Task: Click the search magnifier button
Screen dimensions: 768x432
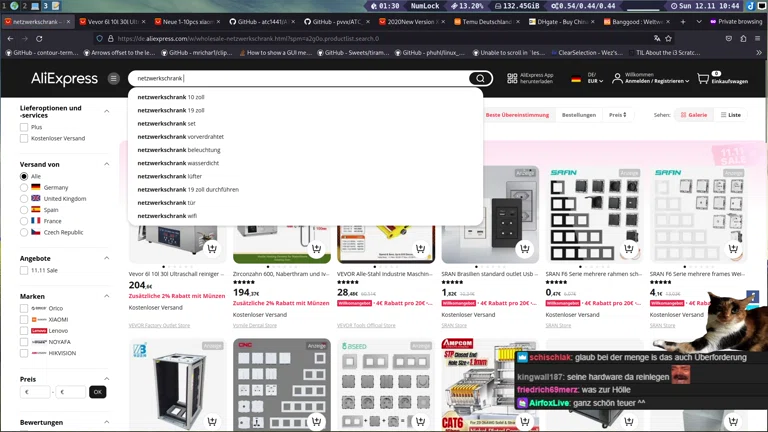Action: [x=480, y=78]
